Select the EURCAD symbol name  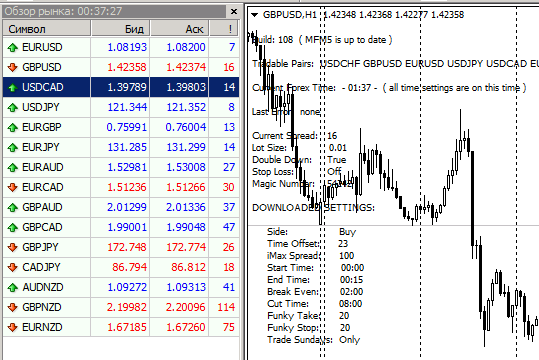point(43,187)
